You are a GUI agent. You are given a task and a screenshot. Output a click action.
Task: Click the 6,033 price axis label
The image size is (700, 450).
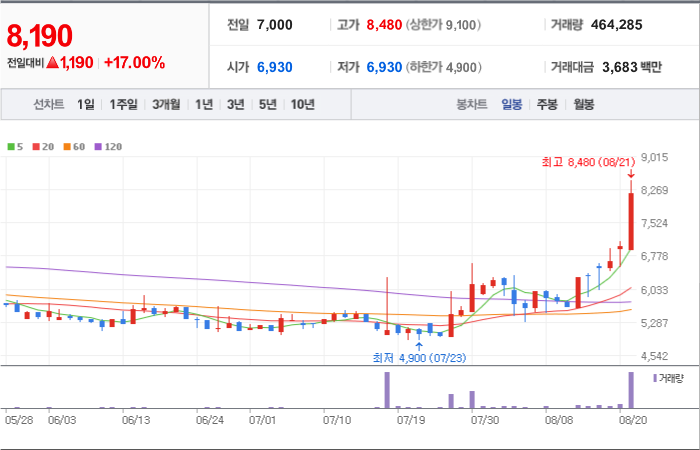654,290
